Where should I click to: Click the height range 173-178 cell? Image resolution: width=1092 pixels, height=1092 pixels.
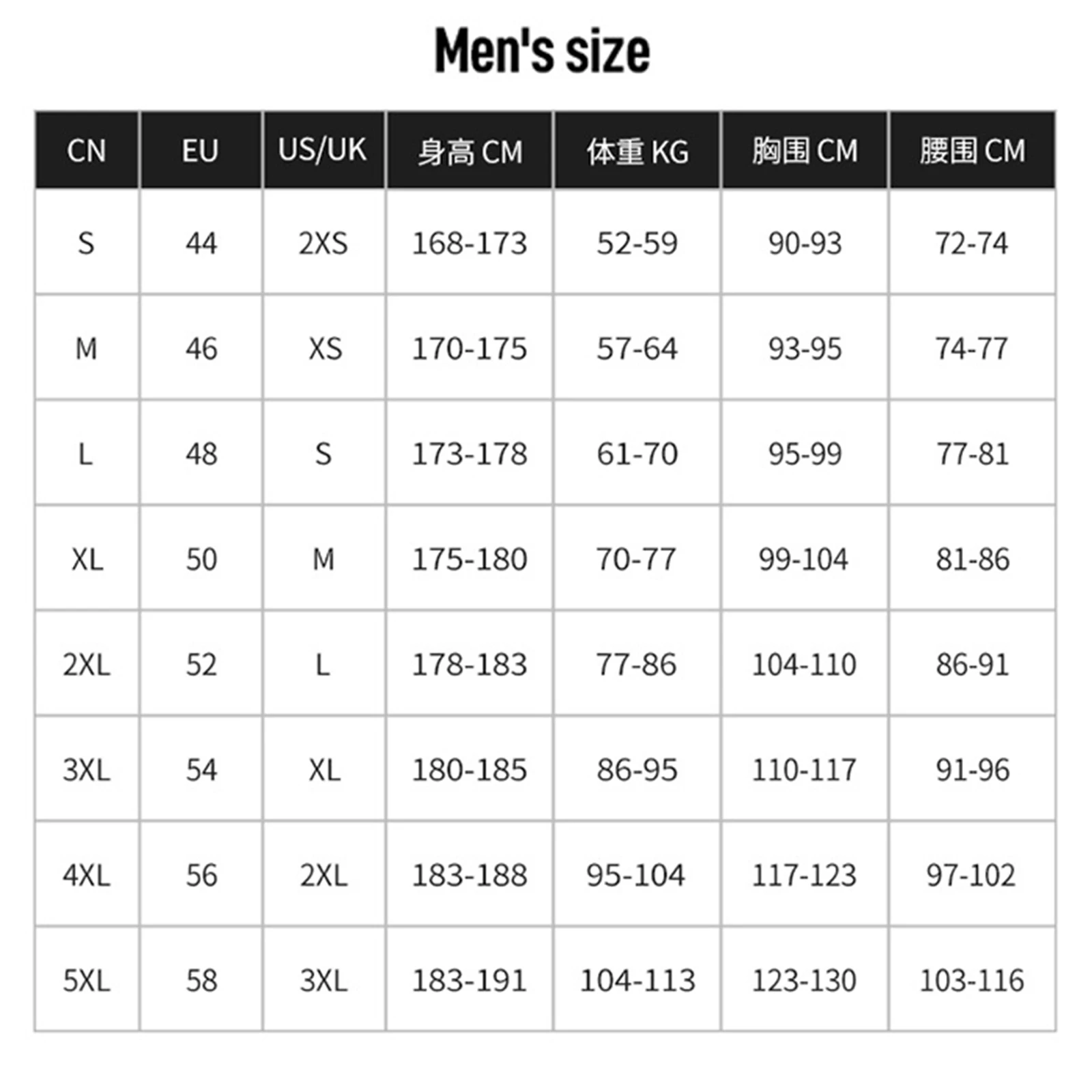tap(470, 454)
